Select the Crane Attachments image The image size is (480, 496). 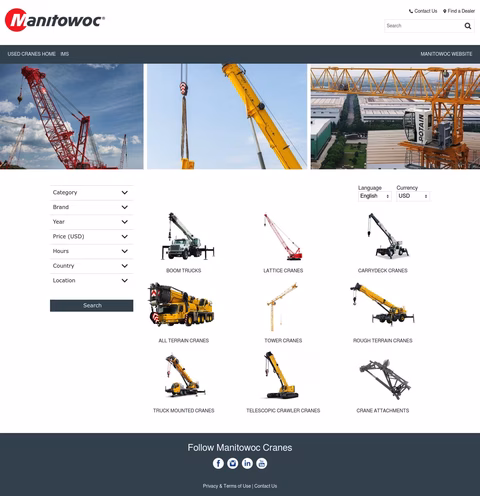click(385, 379)
